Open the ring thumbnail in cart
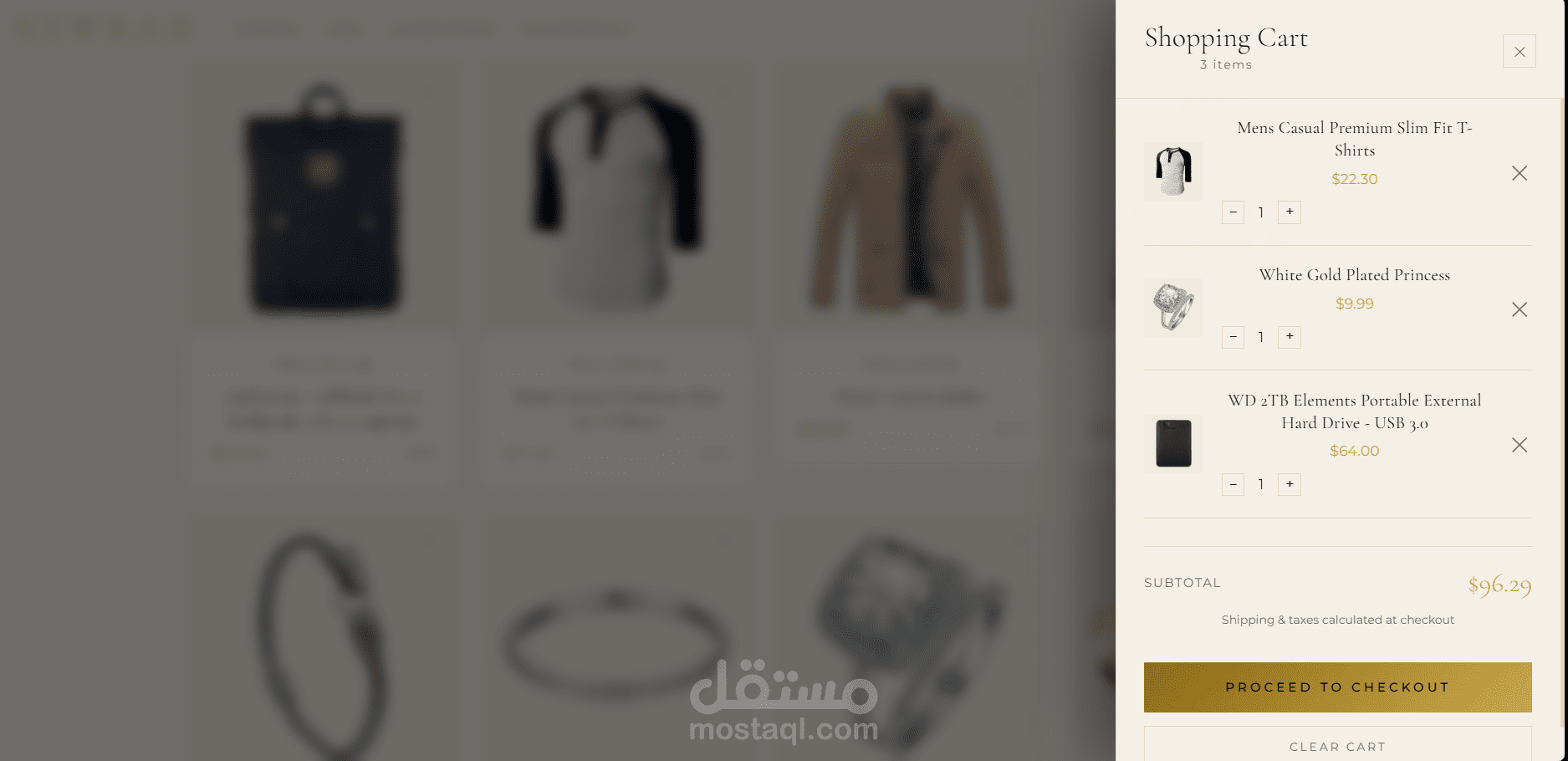The image size is (1568, 761). coord(1173,308)
